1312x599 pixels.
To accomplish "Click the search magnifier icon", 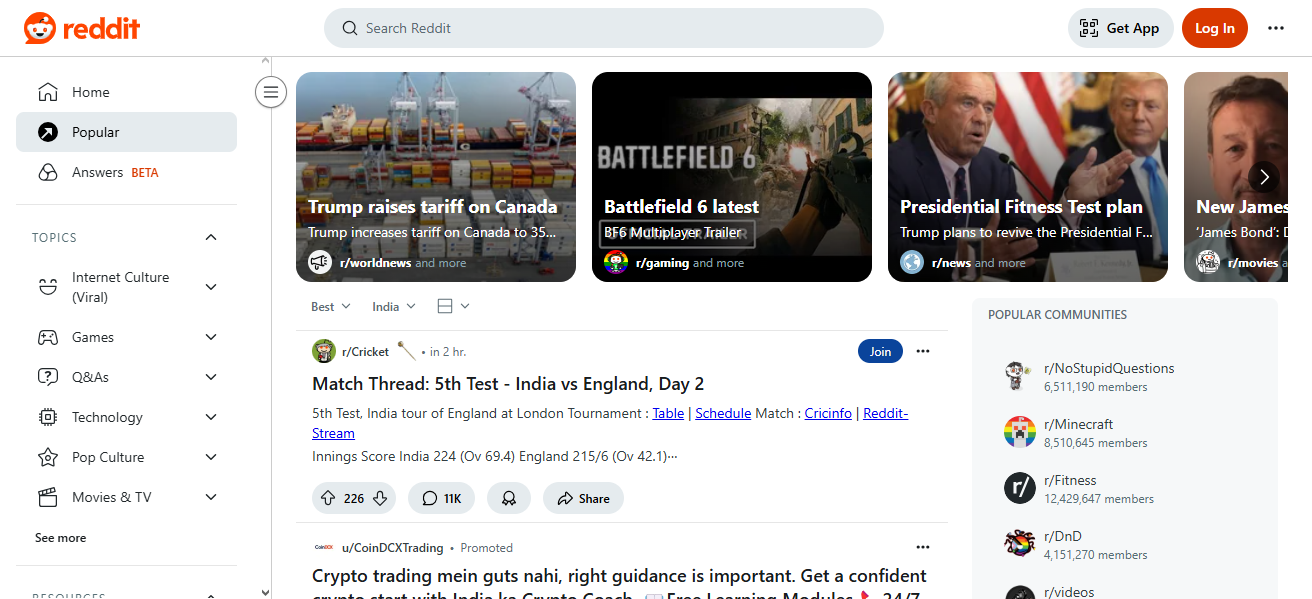I will pyautogui.click(x=350, y=28).
